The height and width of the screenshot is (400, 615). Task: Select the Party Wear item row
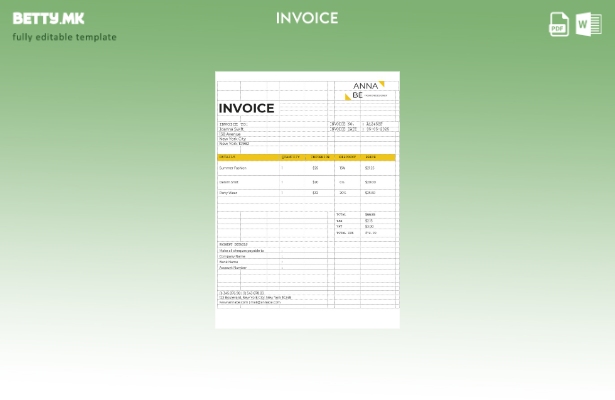pos(228,193)
